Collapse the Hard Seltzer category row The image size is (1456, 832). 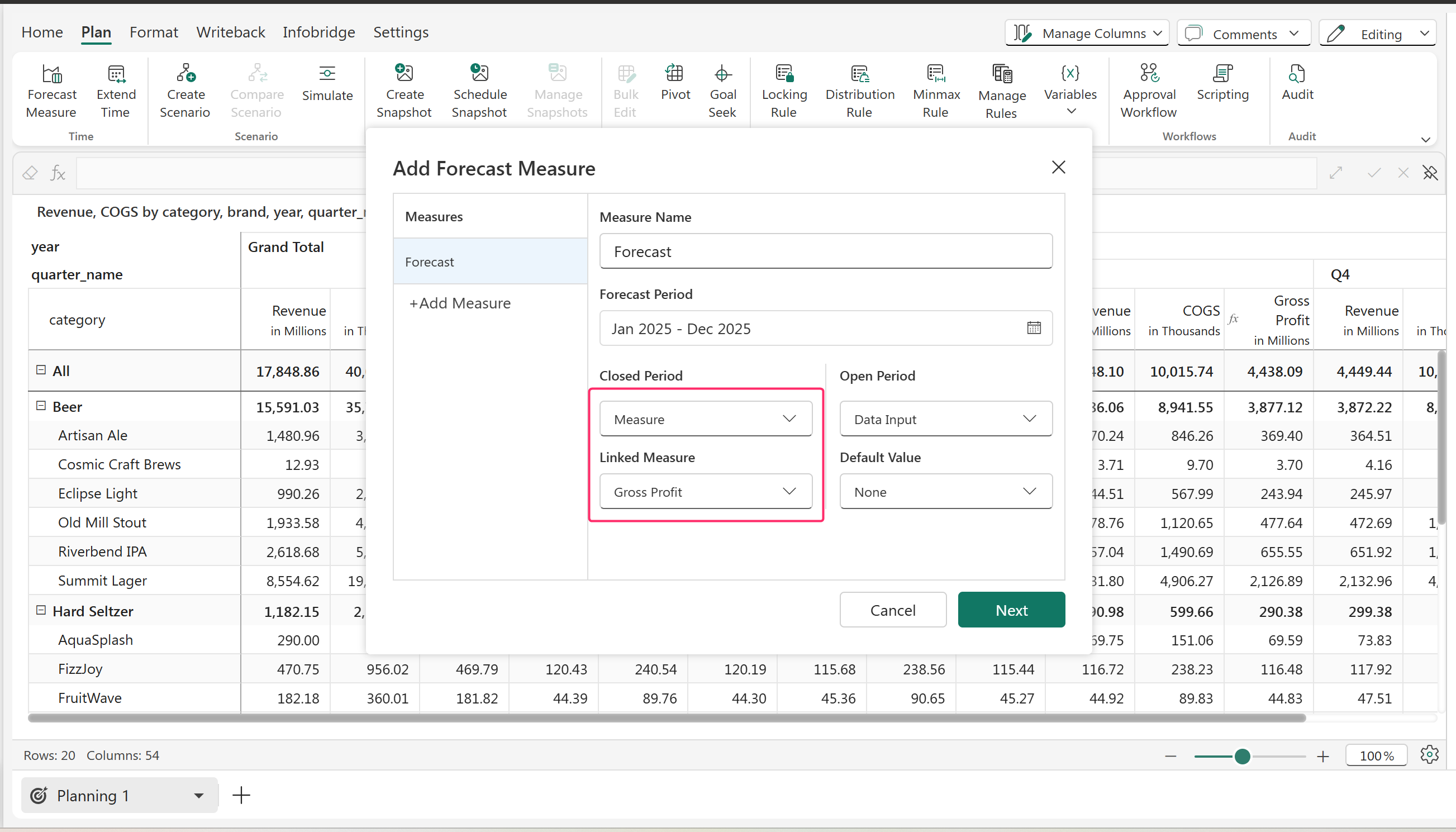[x=41, y=610]
